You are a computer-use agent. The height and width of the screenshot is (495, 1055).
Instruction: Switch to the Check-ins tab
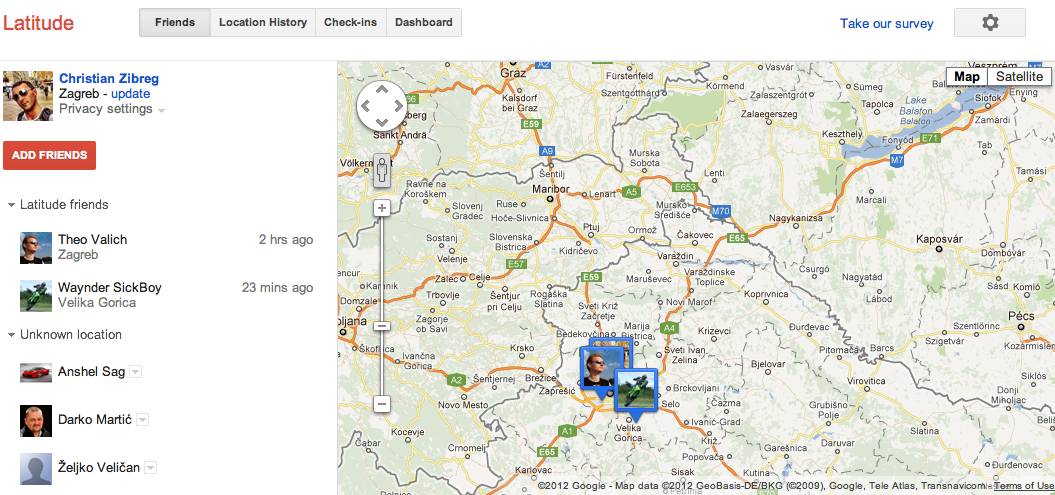click(x=350, y=22)
